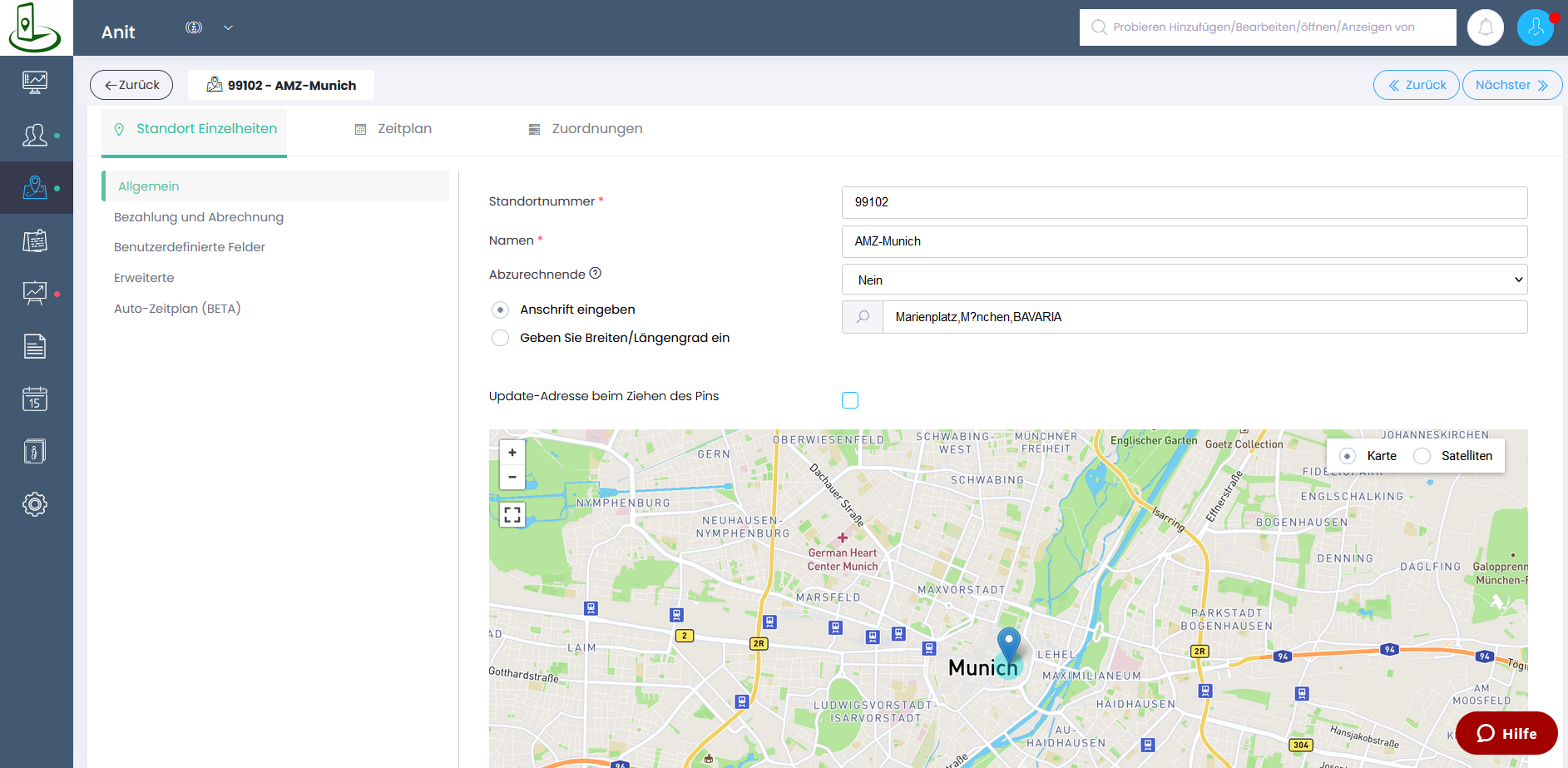Zoom in on the map
Image resolution: width=1568 pixels, height=768 pixels.
click(x=512, y=453)
